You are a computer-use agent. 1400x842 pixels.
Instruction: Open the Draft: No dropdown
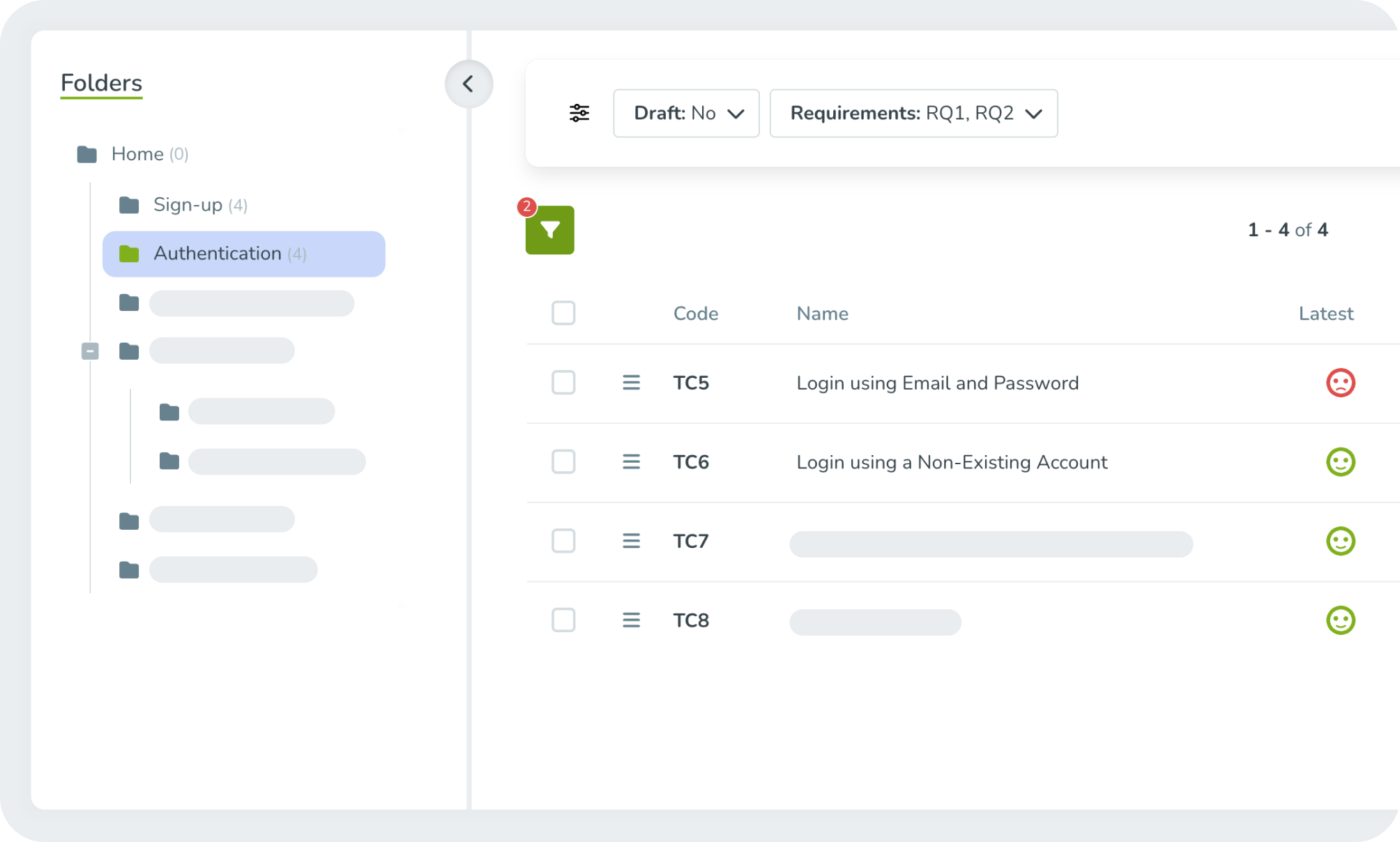[x=686, y=113]
